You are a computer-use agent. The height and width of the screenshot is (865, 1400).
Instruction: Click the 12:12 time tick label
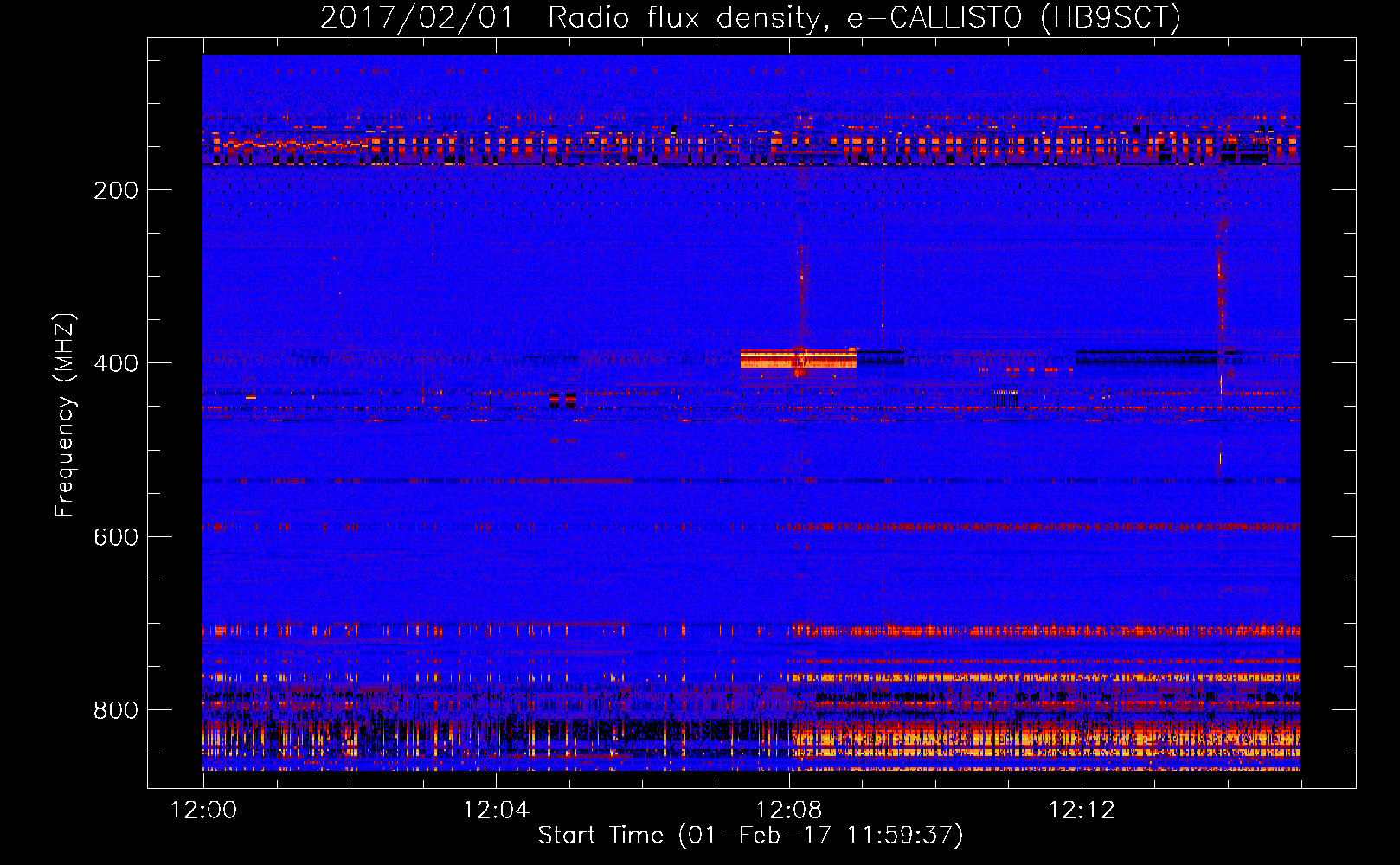click(1082, 810)
